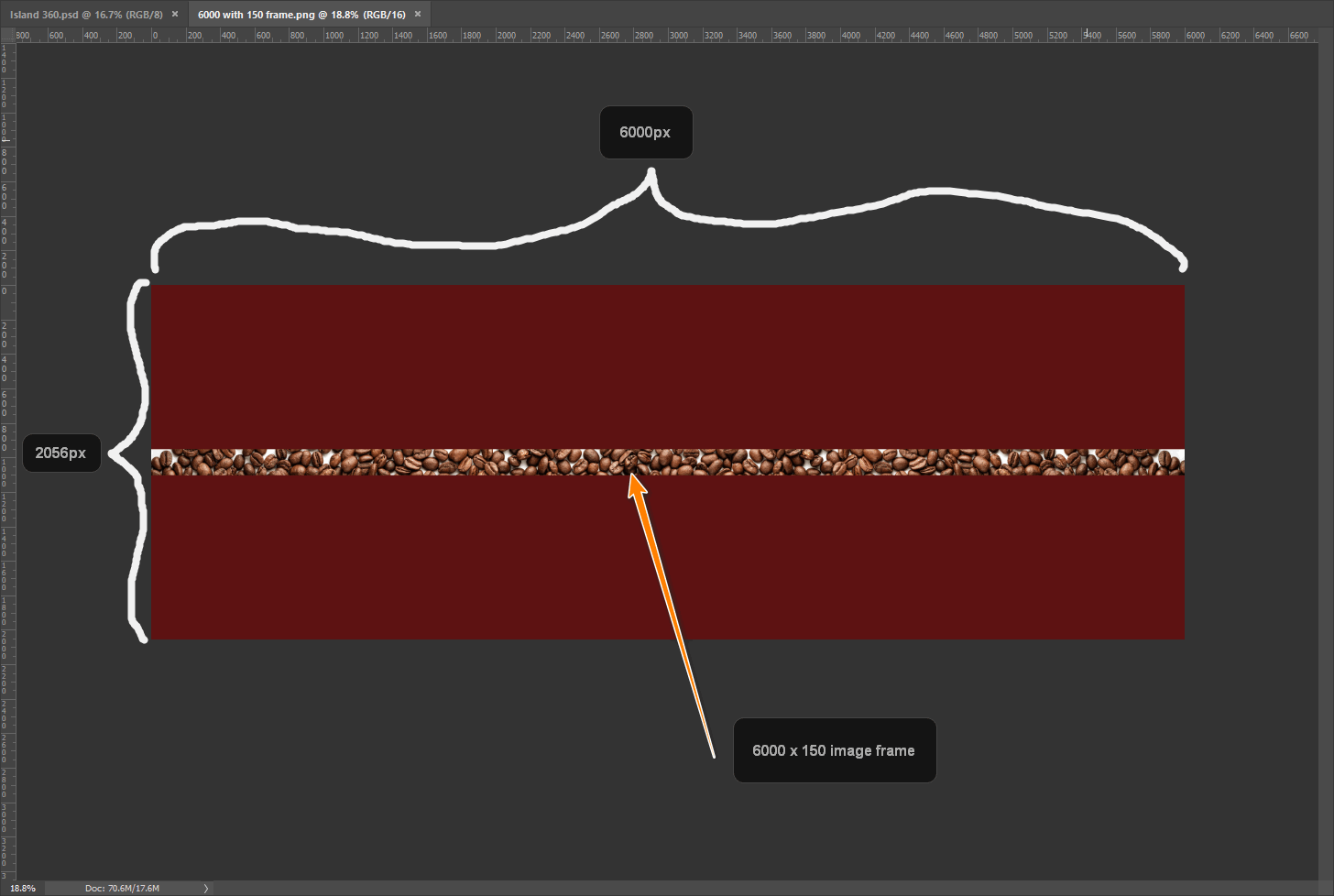1334x896 pixels.
Task: Click the 3000 mark on horizontal ruler
Action: (678, 36)
